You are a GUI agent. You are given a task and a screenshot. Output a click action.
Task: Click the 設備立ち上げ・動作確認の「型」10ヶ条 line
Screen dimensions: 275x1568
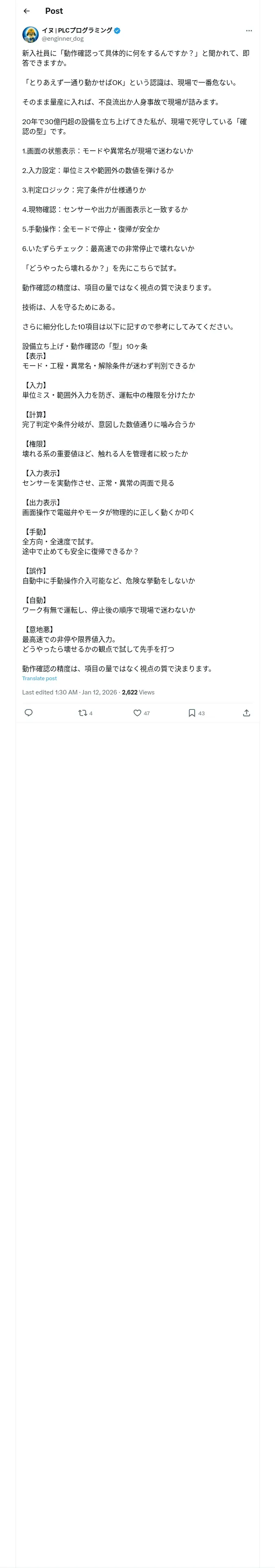85,346
